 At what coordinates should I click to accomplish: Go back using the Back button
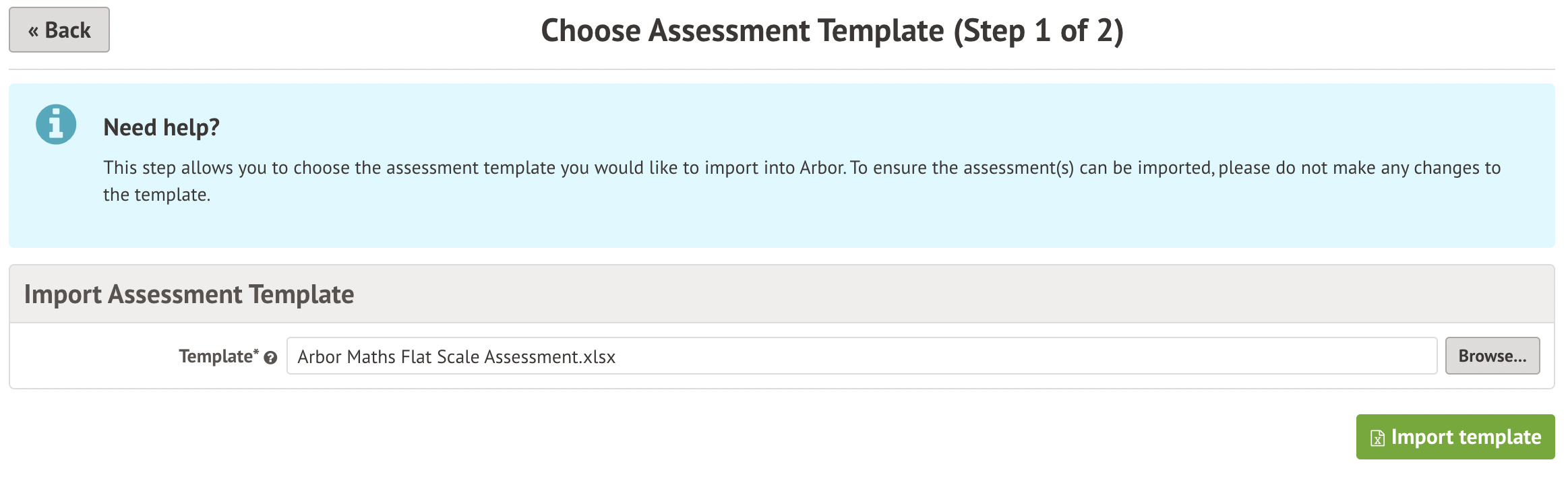point(59,30)
